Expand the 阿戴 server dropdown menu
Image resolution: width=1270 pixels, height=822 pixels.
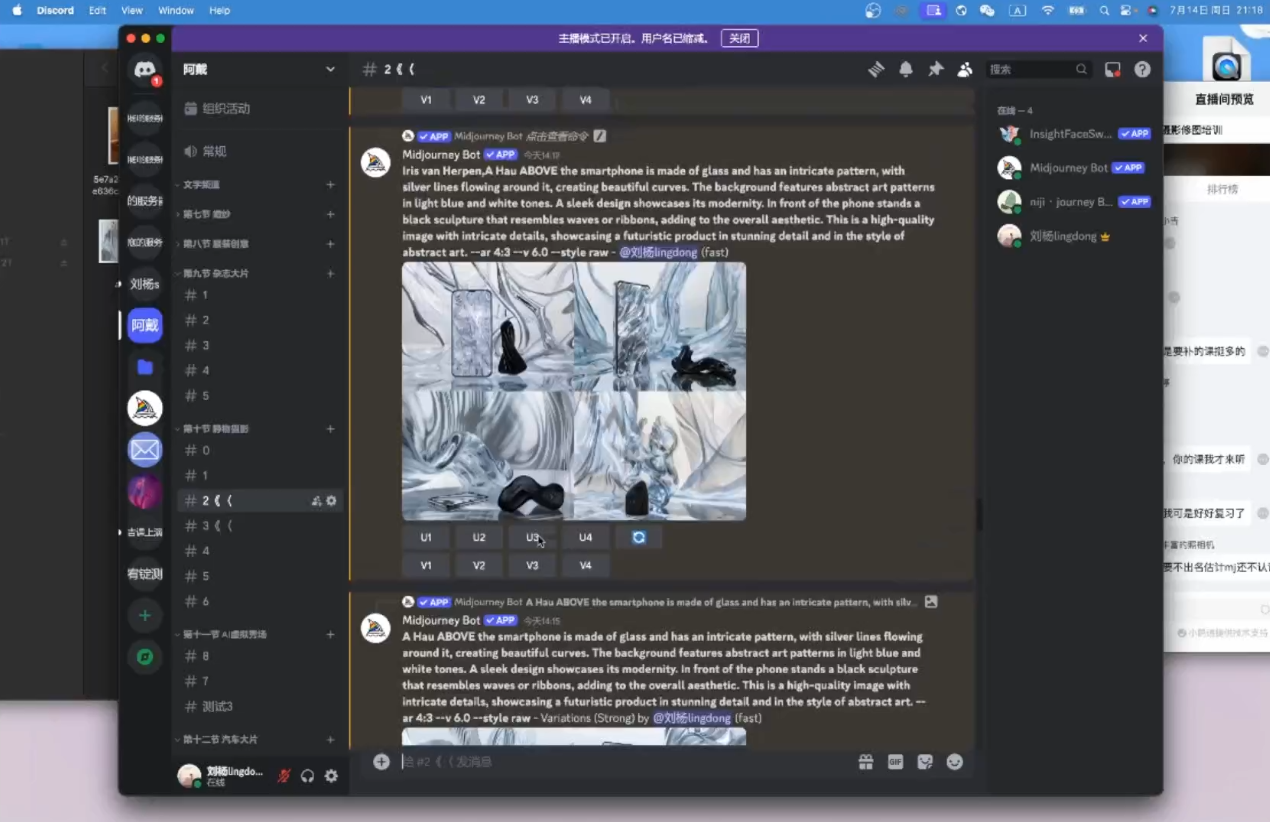coord(330,69)
